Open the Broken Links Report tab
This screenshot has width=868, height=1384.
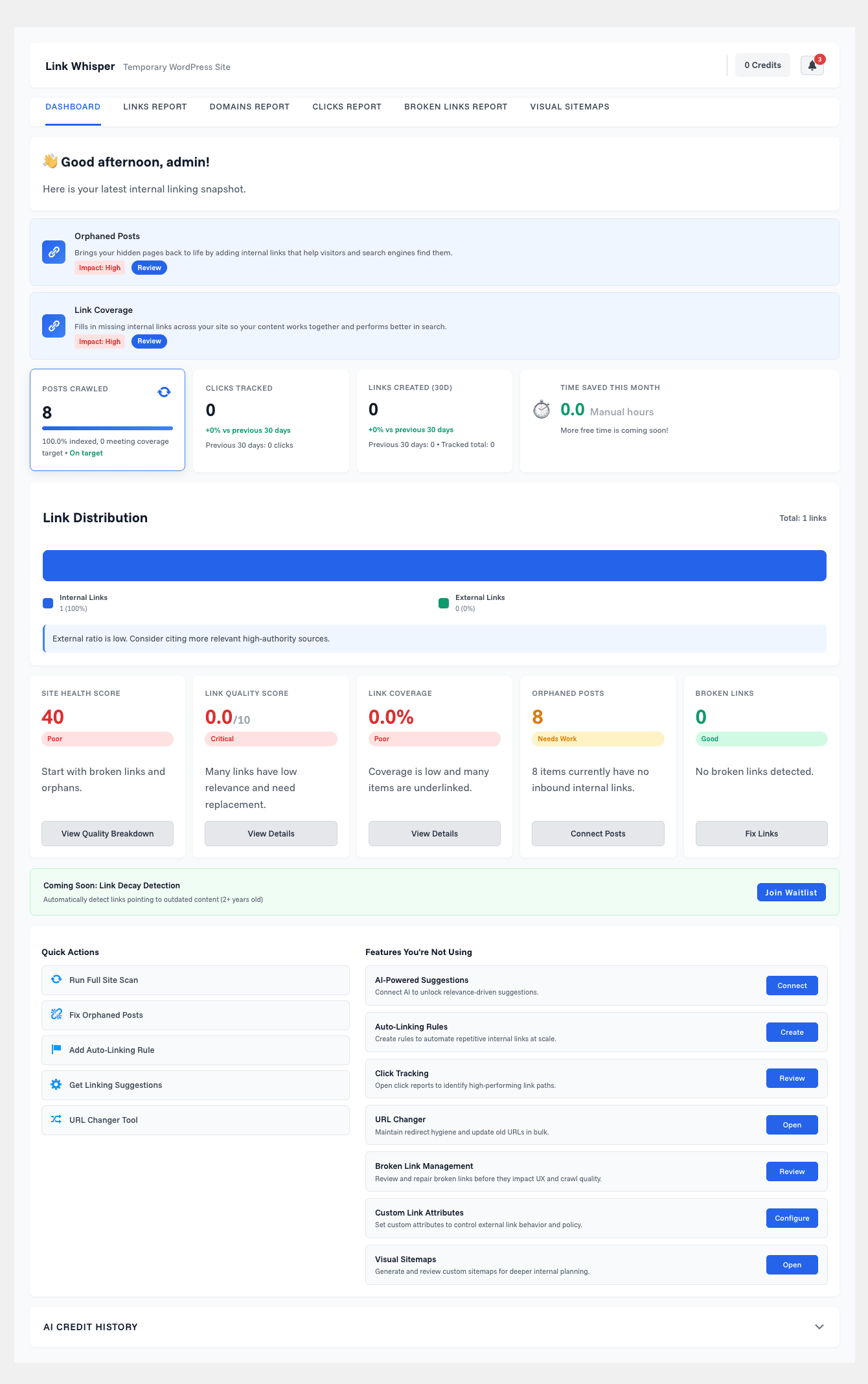coord(455,107)
